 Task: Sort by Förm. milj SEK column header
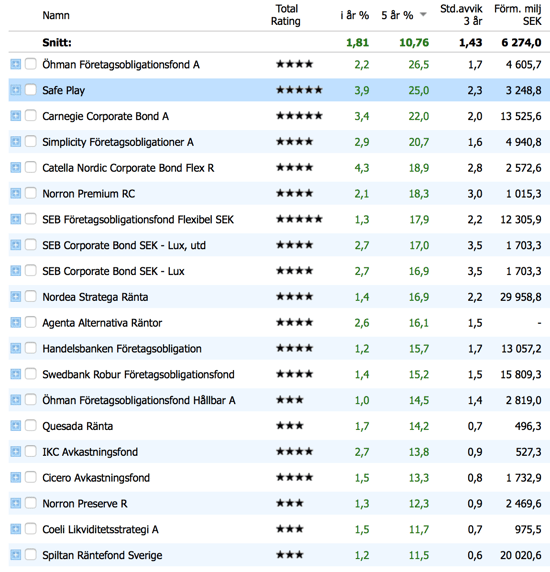518,15
